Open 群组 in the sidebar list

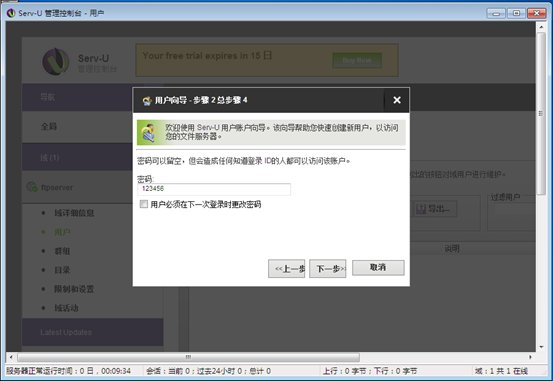click(62, 251)
